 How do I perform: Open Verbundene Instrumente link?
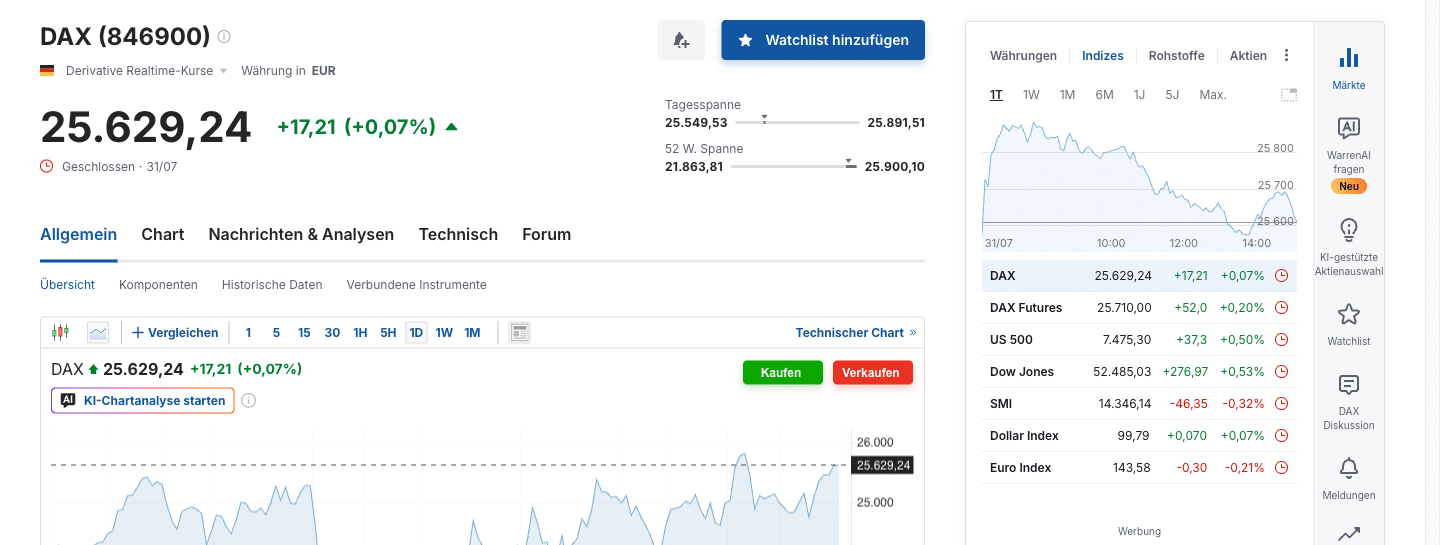(416, 285)
